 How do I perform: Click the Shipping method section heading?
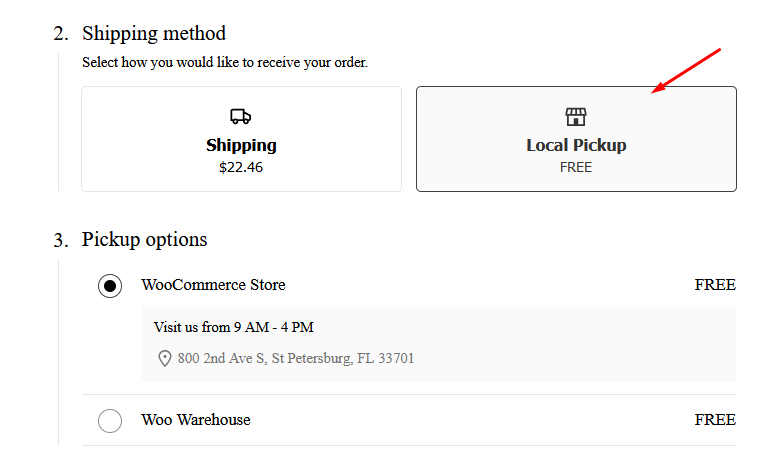[154, 34]
